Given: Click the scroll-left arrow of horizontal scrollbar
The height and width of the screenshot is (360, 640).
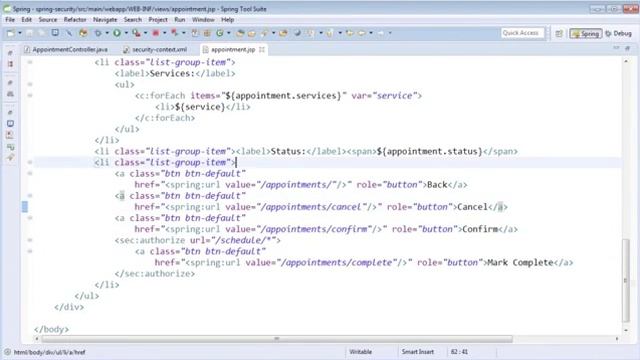Looking at the screenshot, I should [x=37, y=339].
